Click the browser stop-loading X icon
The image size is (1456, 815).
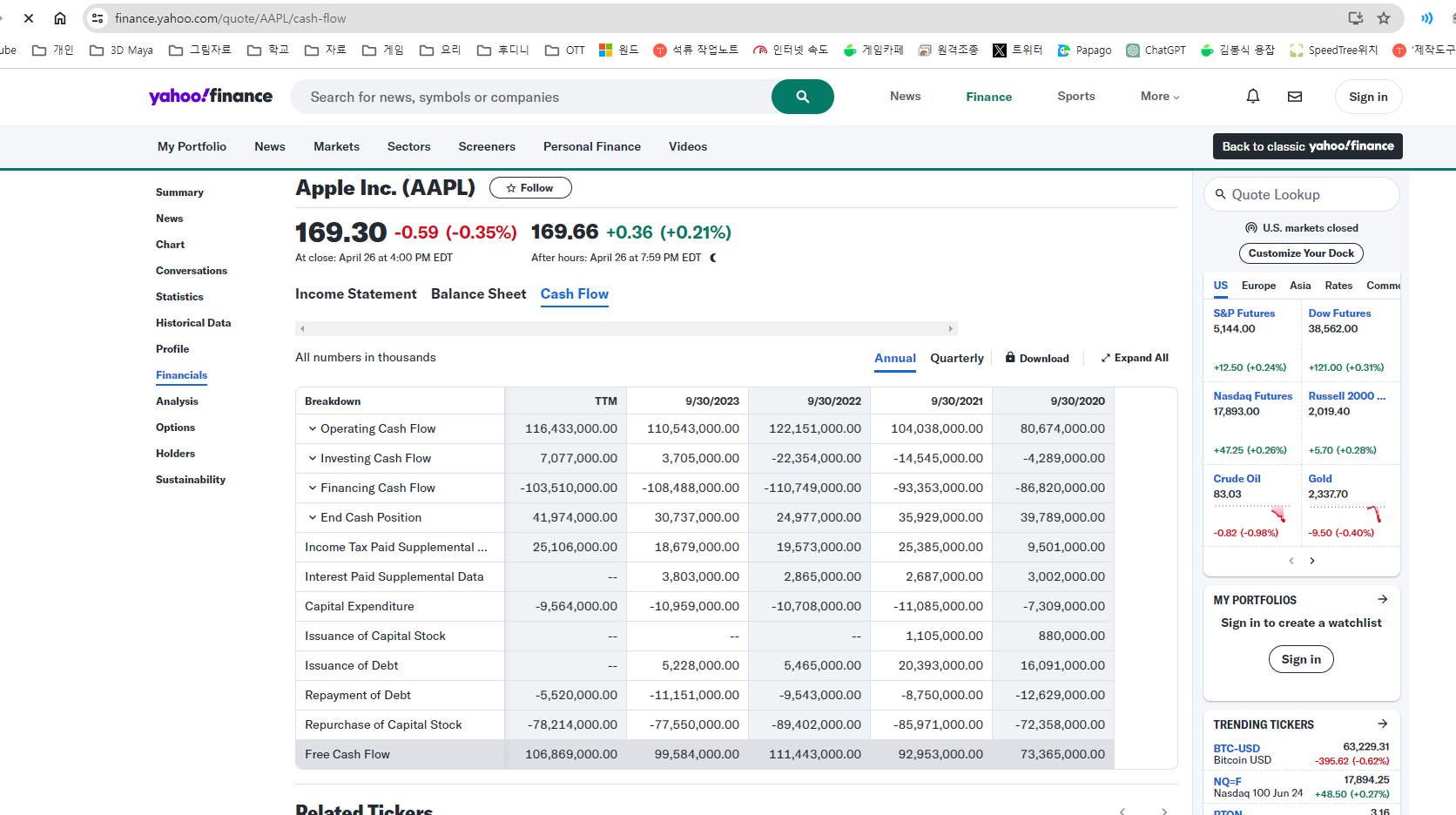[x=29, y=18]
